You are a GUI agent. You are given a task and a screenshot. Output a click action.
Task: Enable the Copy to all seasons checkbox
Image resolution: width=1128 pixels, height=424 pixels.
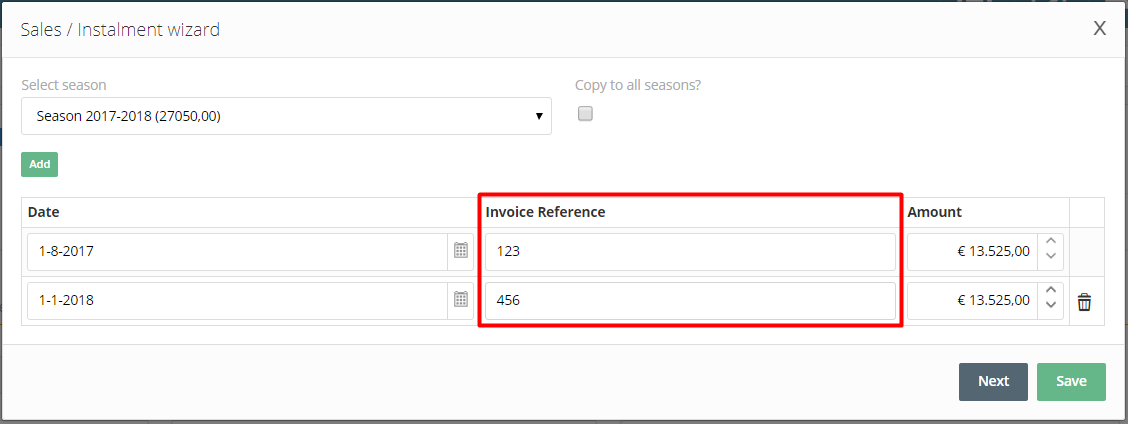coord(586,114)
